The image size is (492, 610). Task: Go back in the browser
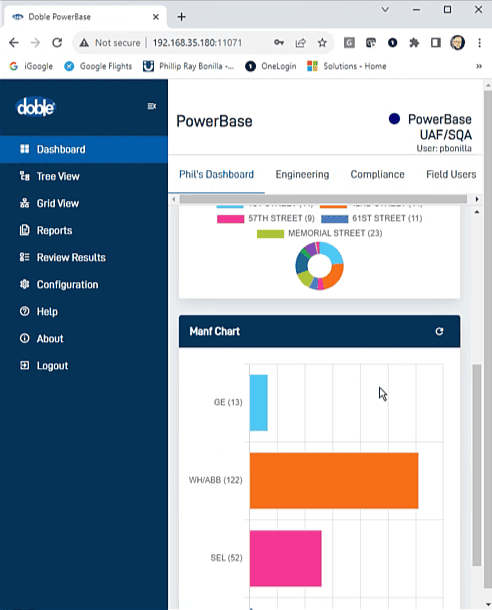tap(14, 43)
